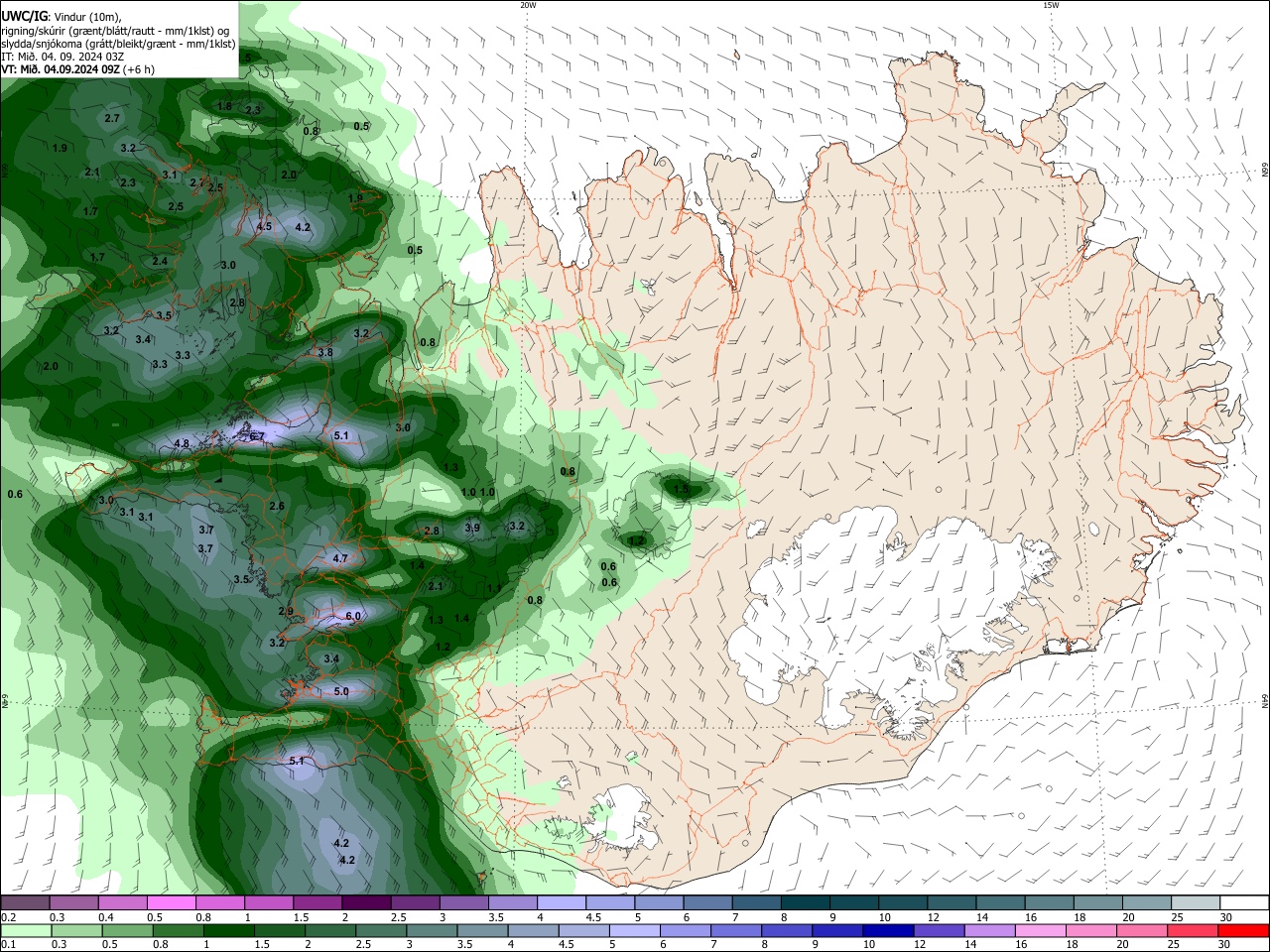Select lower legend swatch between 10 and 12
The width and height of the screenshot is (1270, 952).
tap(889, 930)
